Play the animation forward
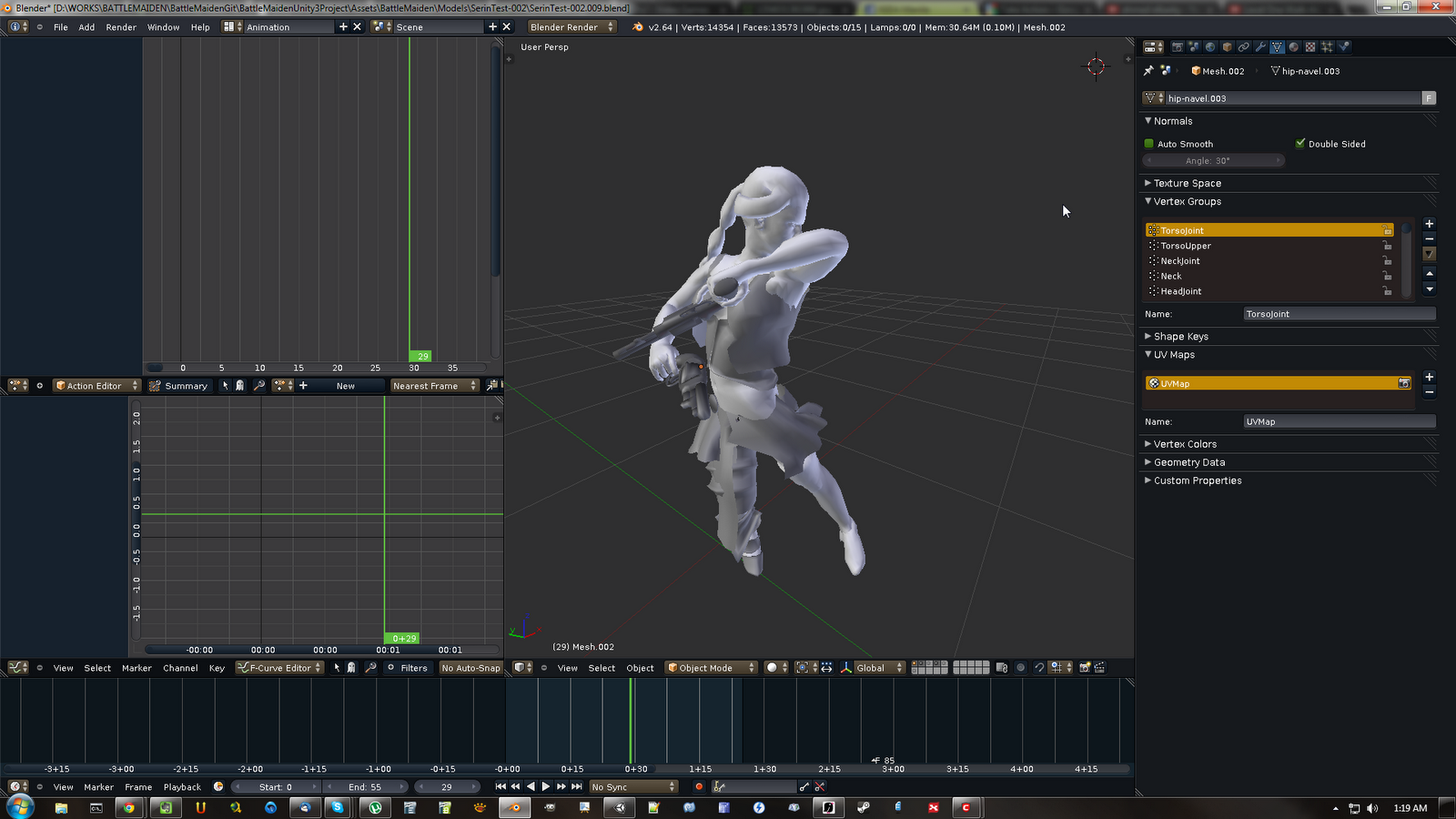The image size is (1456, 819). pos(546,786)
